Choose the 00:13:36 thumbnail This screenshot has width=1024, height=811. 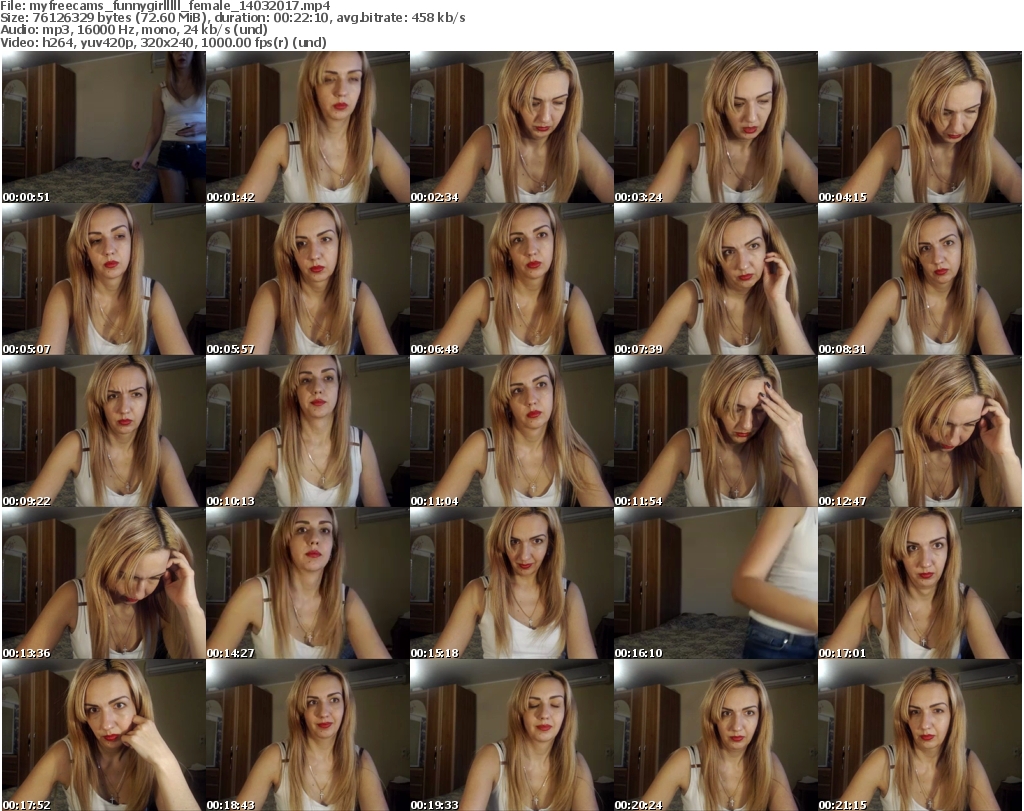pos(104,584)
